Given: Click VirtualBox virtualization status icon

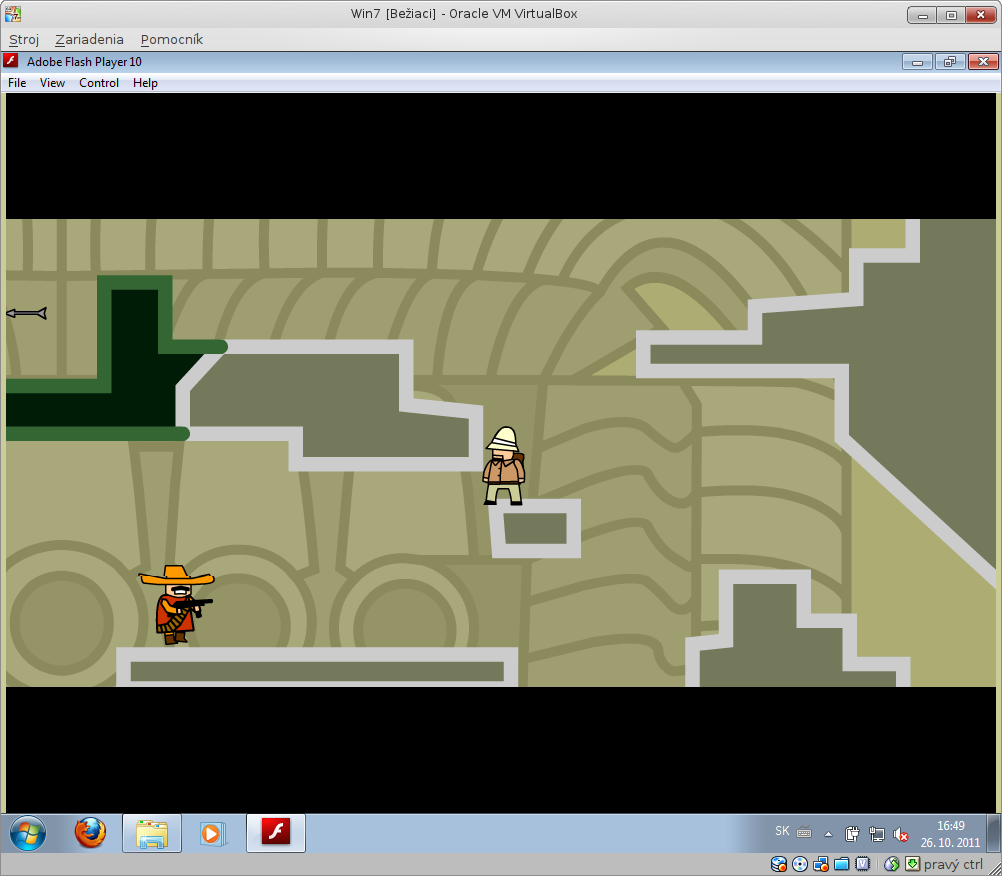Looking at the screenshot, I should (863, 864).
